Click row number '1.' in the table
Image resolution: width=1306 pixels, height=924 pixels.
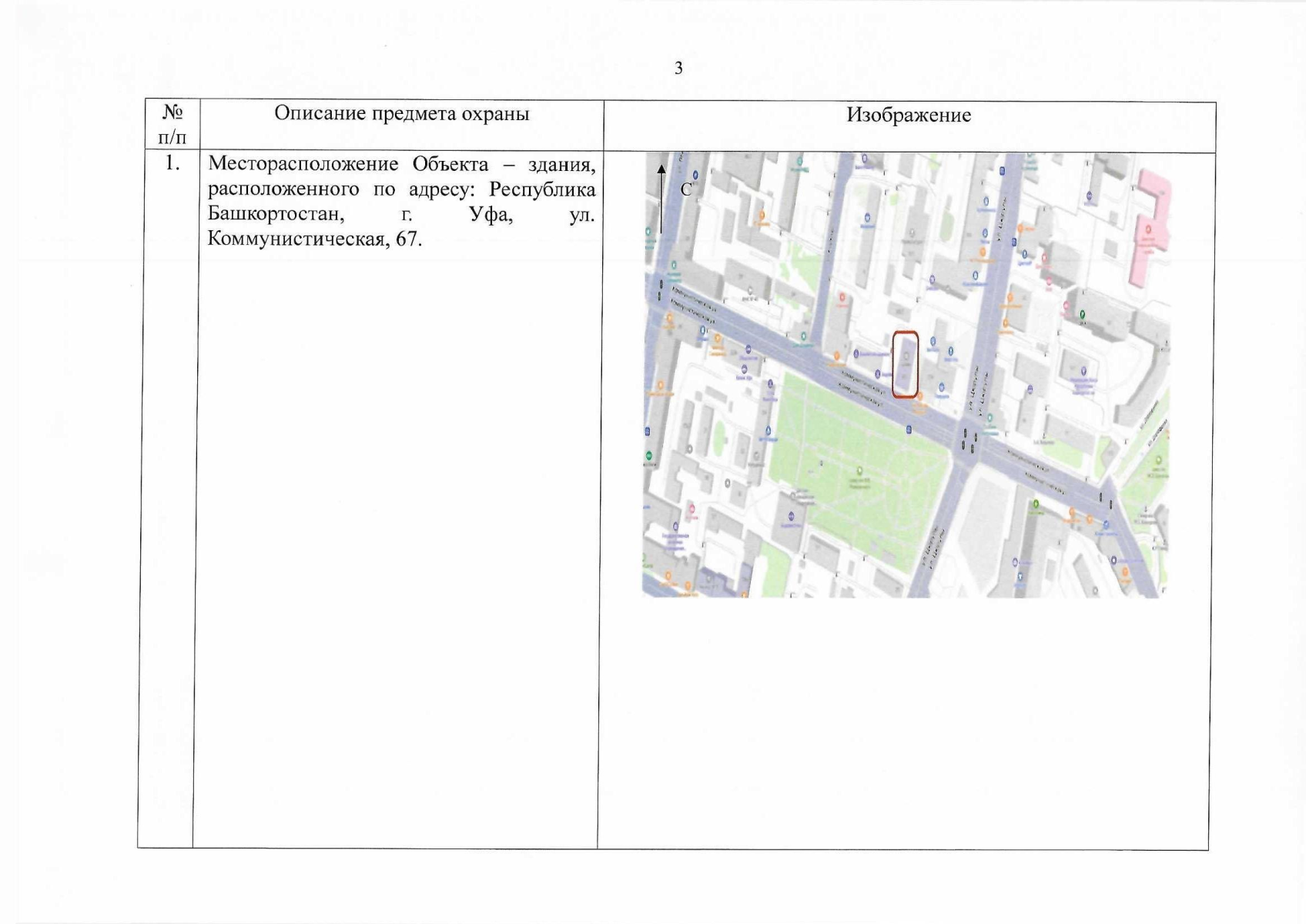[172, 163]
